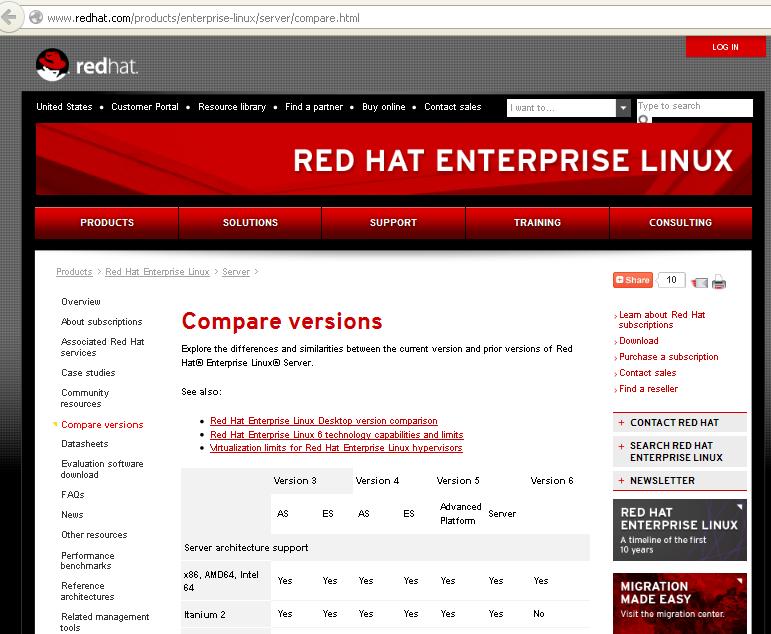The width and height of the screenshot is (771, 634).
Task: Open the CONSULTING menu
Action: (x=681, y=222)
